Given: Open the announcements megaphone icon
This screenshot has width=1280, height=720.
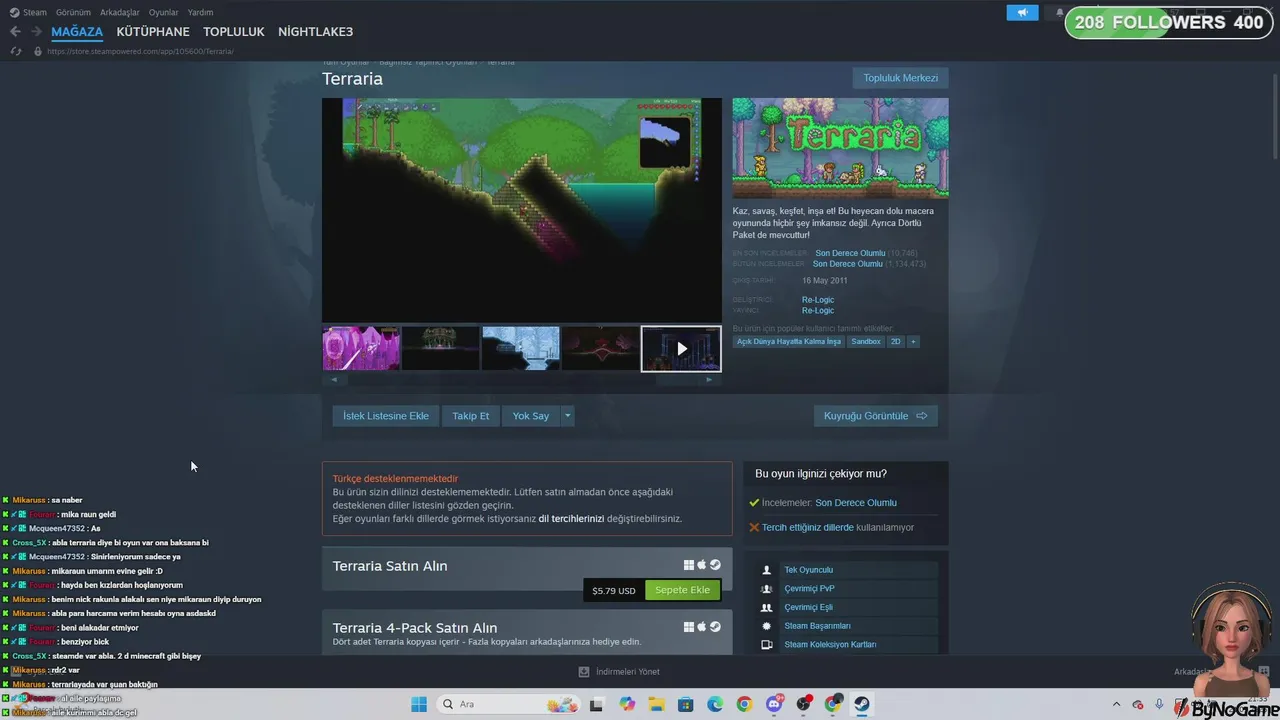Looking at the screenshot, I should coord(1022,13).
